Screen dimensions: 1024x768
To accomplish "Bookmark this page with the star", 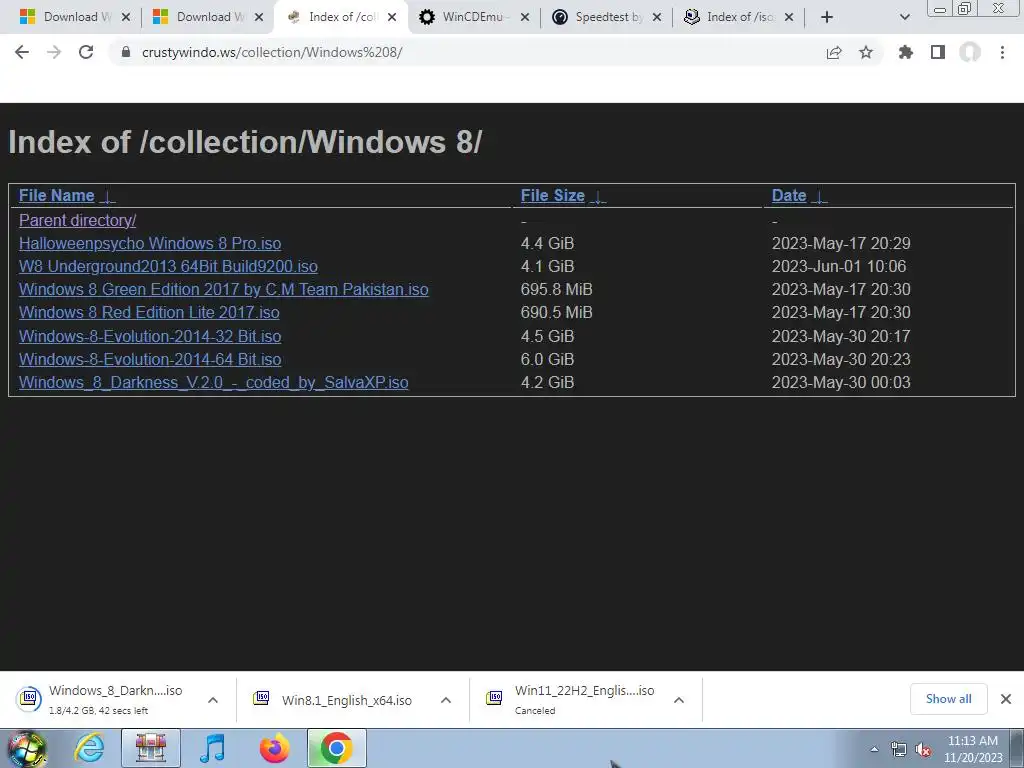I will tap(866, 52).
